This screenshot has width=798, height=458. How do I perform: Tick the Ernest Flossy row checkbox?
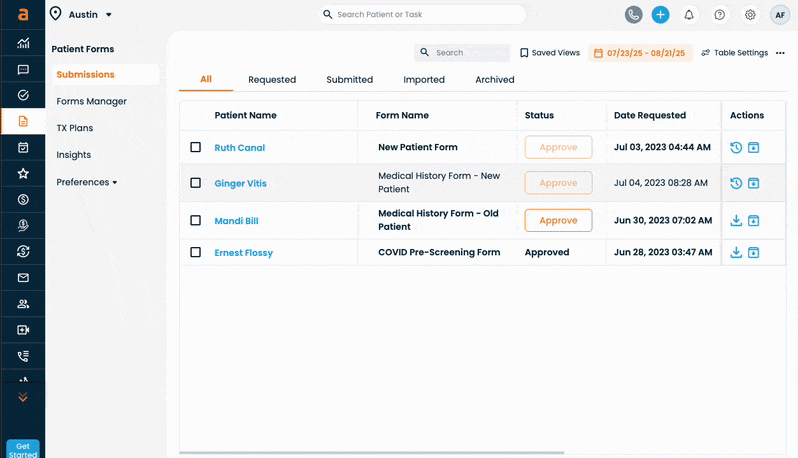196,253
